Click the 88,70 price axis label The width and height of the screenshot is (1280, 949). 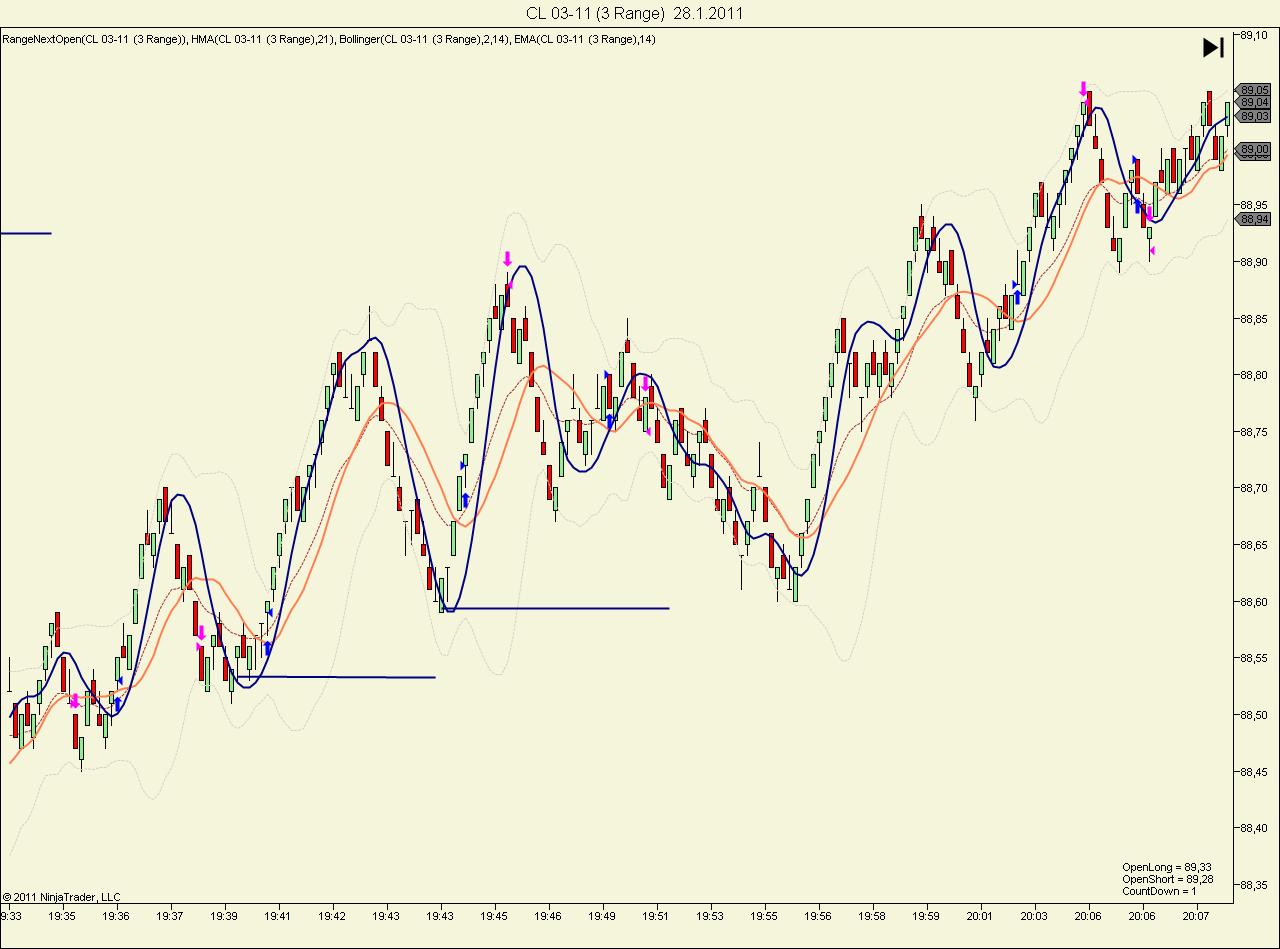click(x=1254, y=488)
